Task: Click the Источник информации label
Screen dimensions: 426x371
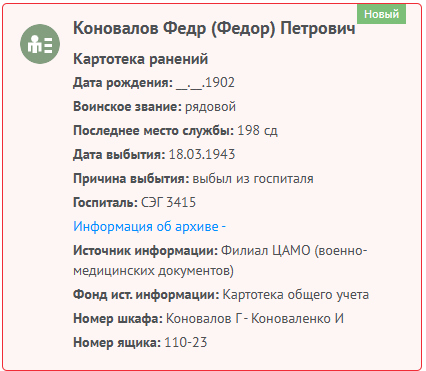Action: click(x=145, y=250)
